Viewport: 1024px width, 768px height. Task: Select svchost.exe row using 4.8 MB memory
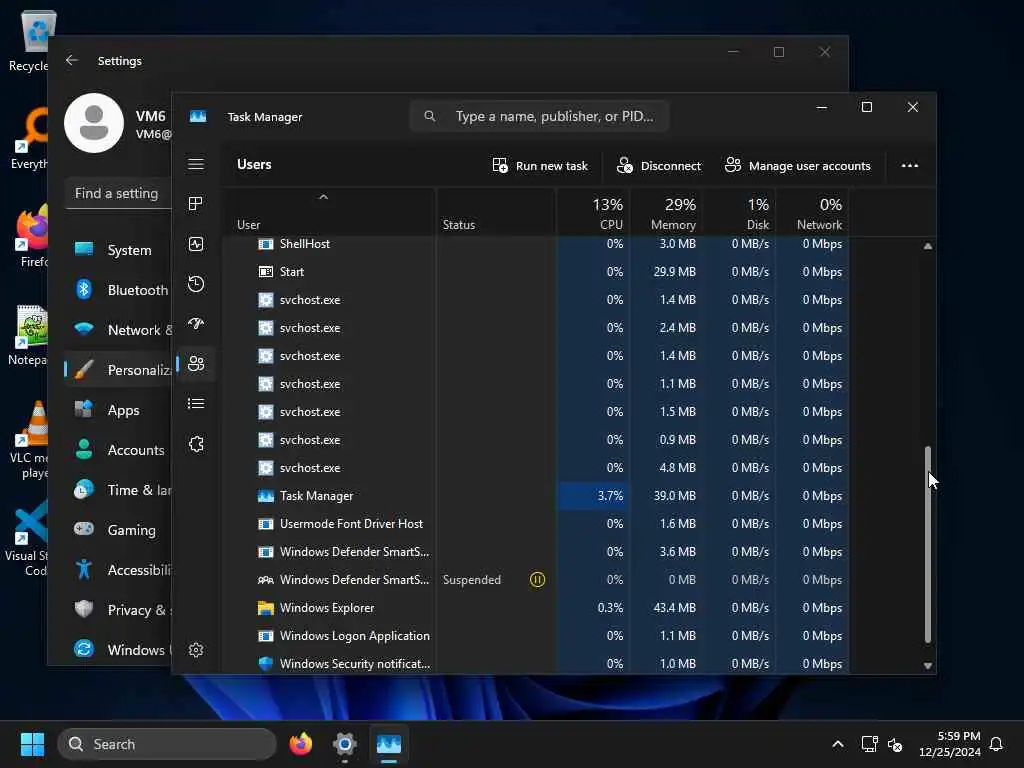536,468
